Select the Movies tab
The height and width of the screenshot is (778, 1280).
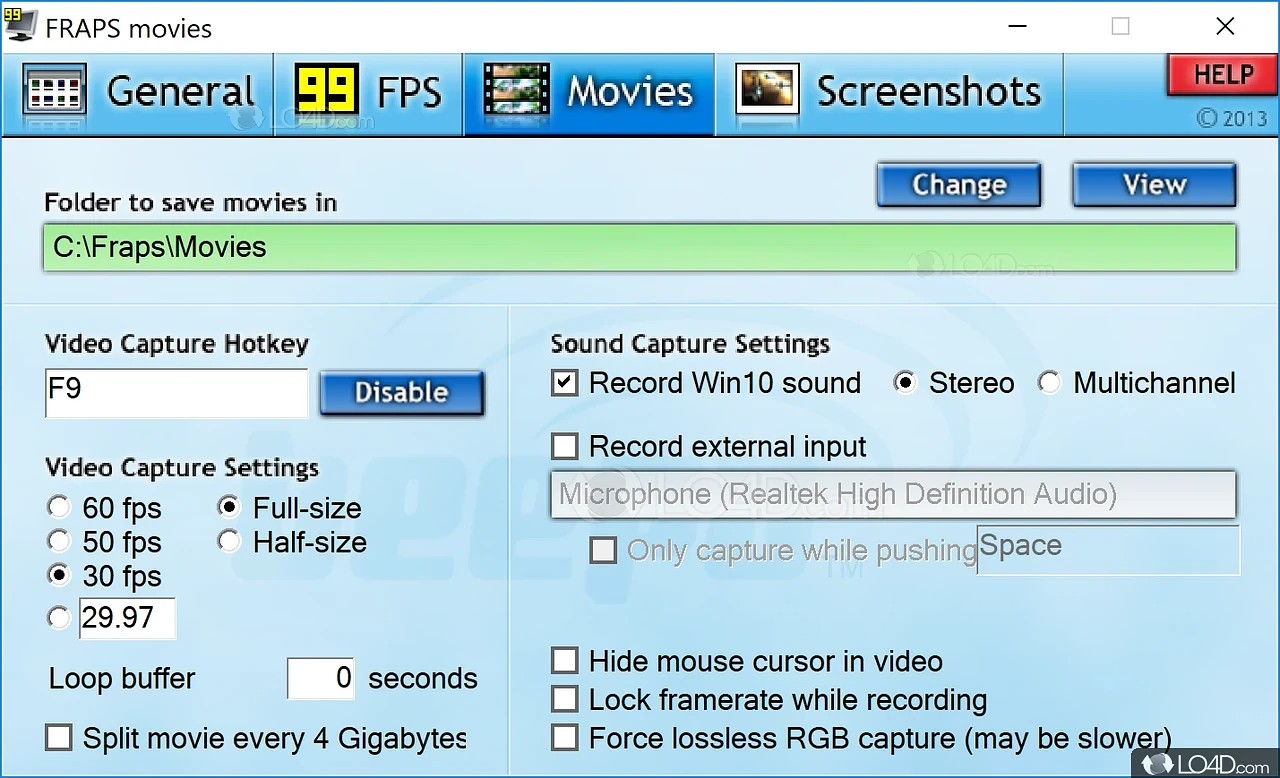(x=589, y=93)
